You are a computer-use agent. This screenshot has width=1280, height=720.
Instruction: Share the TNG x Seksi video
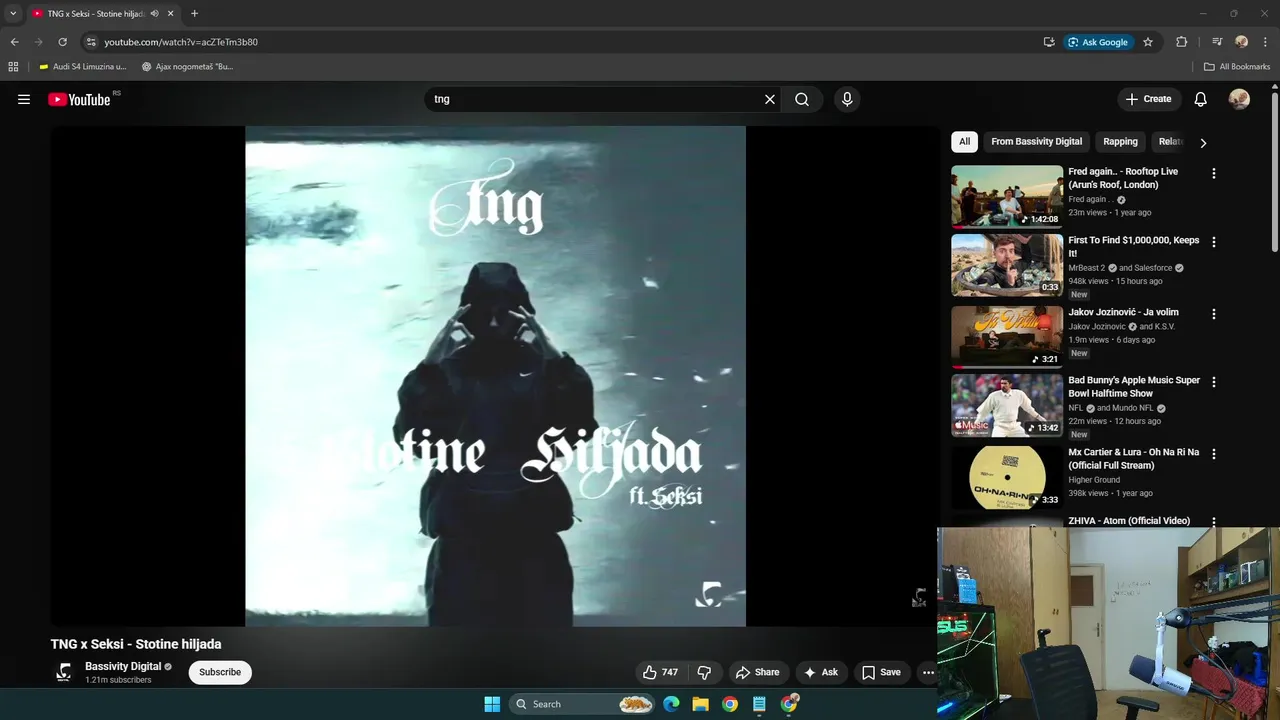[757, 672]
